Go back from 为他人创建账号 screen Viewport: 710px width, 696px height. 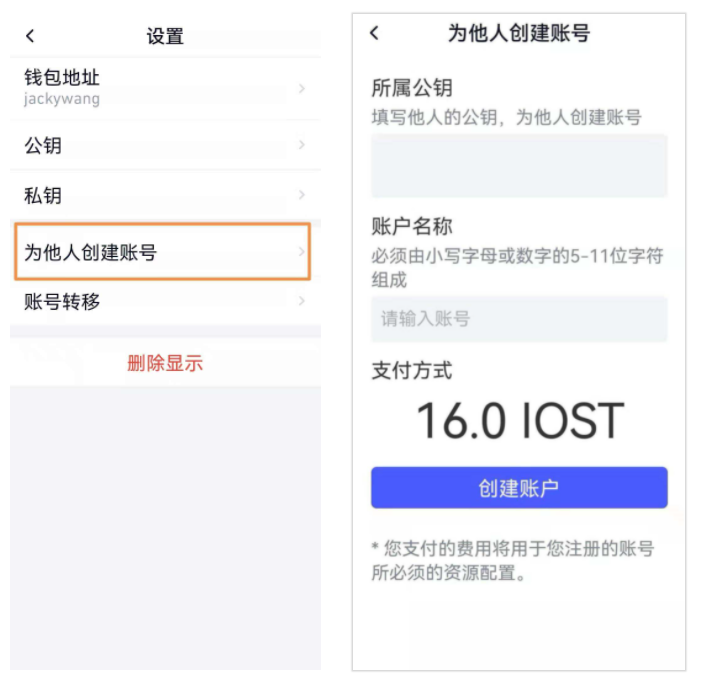coord(374,33)
